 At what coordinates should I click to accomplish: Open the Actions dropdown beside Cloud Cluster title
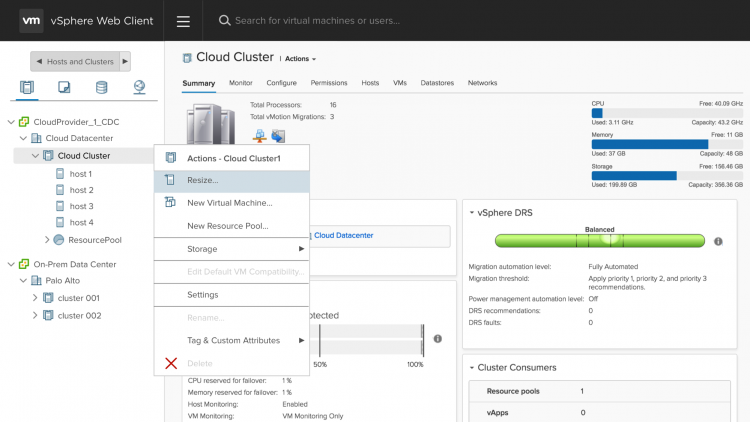[x=304, y=59]
